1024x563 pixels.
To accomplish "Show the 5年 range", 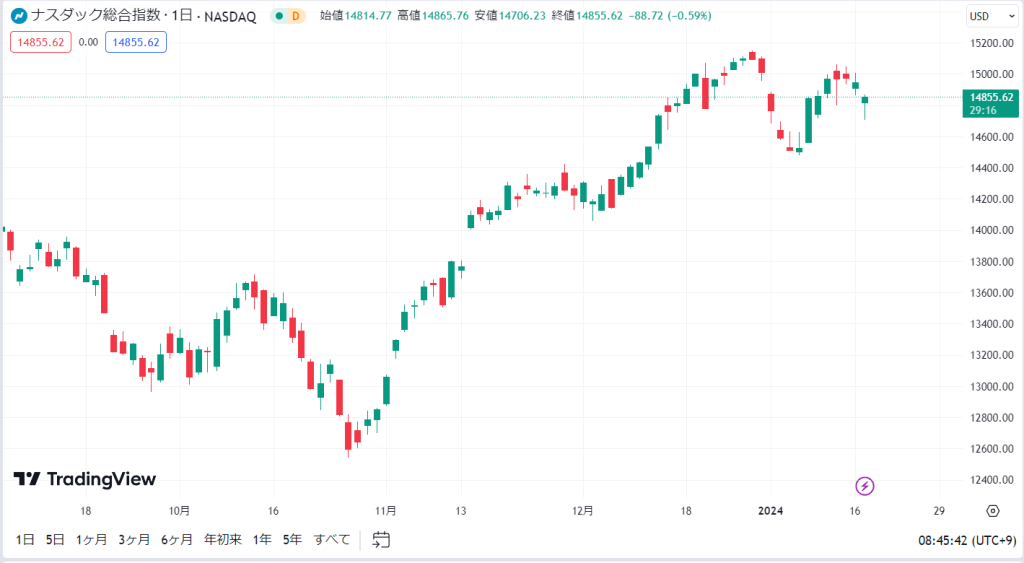I will (292, 539).
